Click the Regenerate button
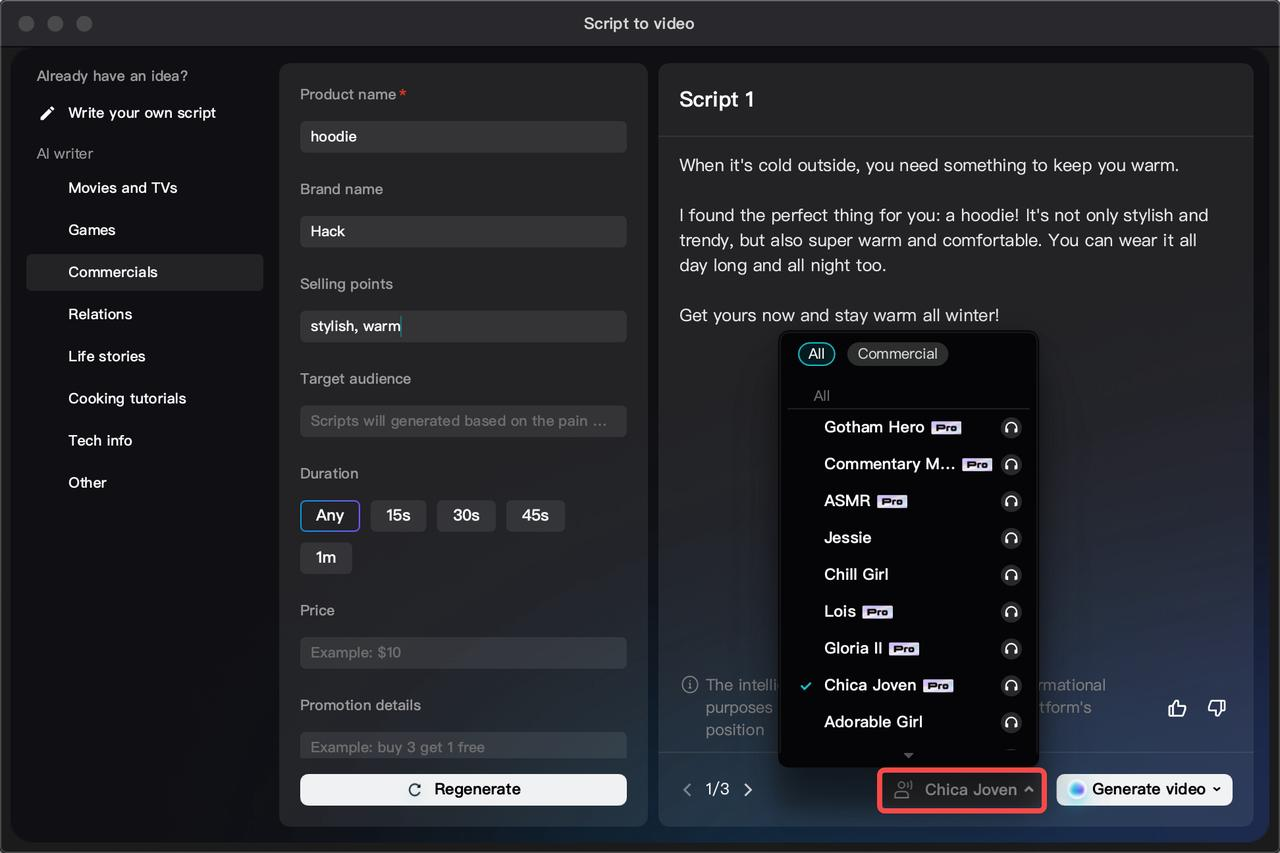1280x853 pixels. click(463, 789)
